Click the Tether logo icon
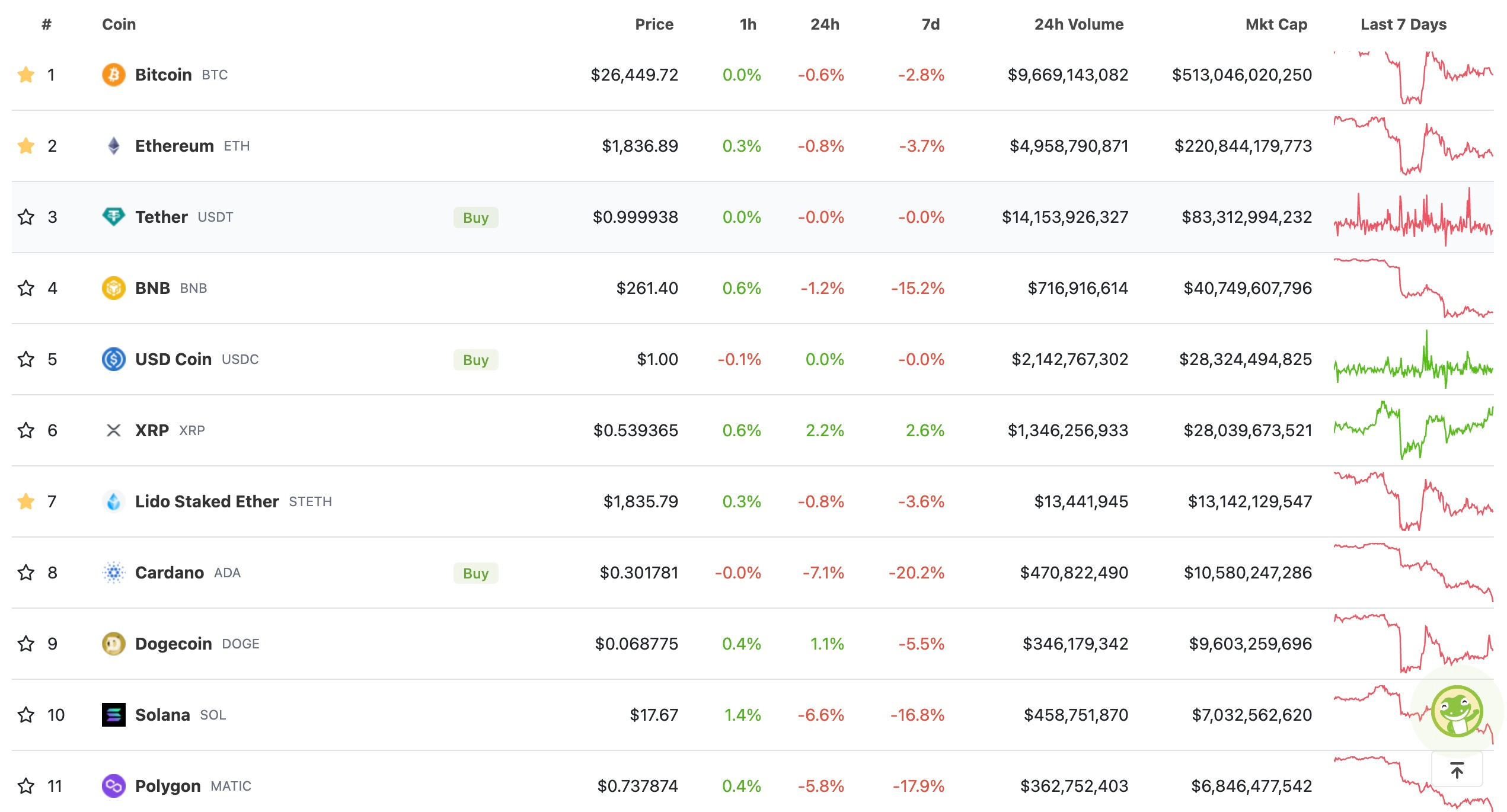Screen dimensions: 1507x812 [x=113, y=217]
